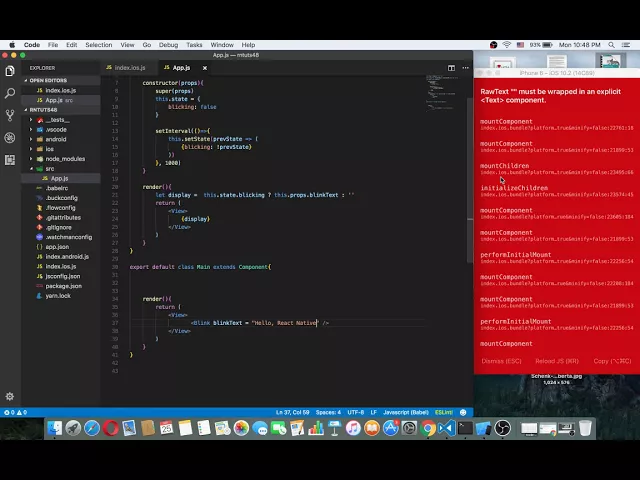Open the Extensions view in activity bar
Viewport: 640px width, 480px height.
click(10, 160)
